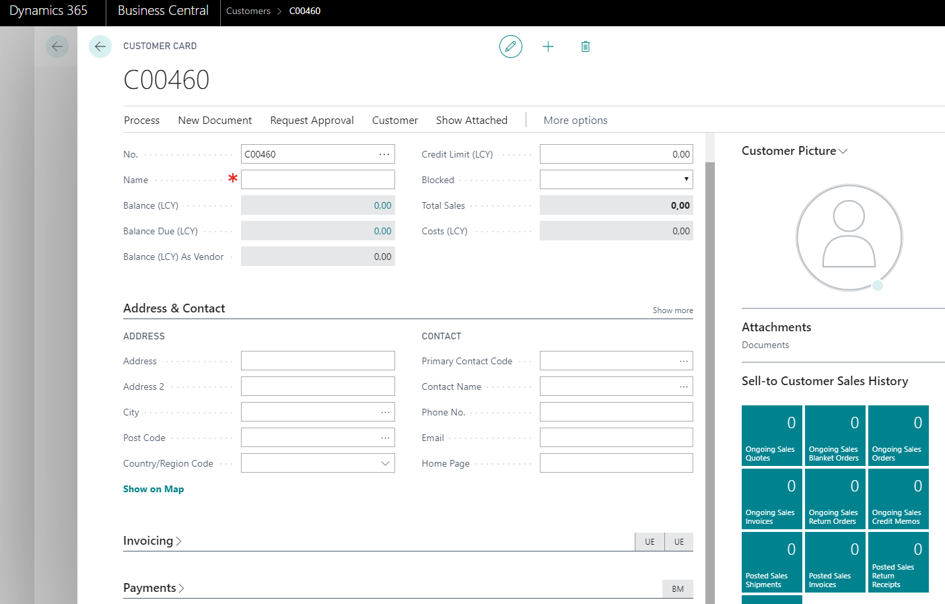Viewport: 945px width, 604px height.
Task: Click the C00460 breadcrumb text
Action: pos(304,11)
